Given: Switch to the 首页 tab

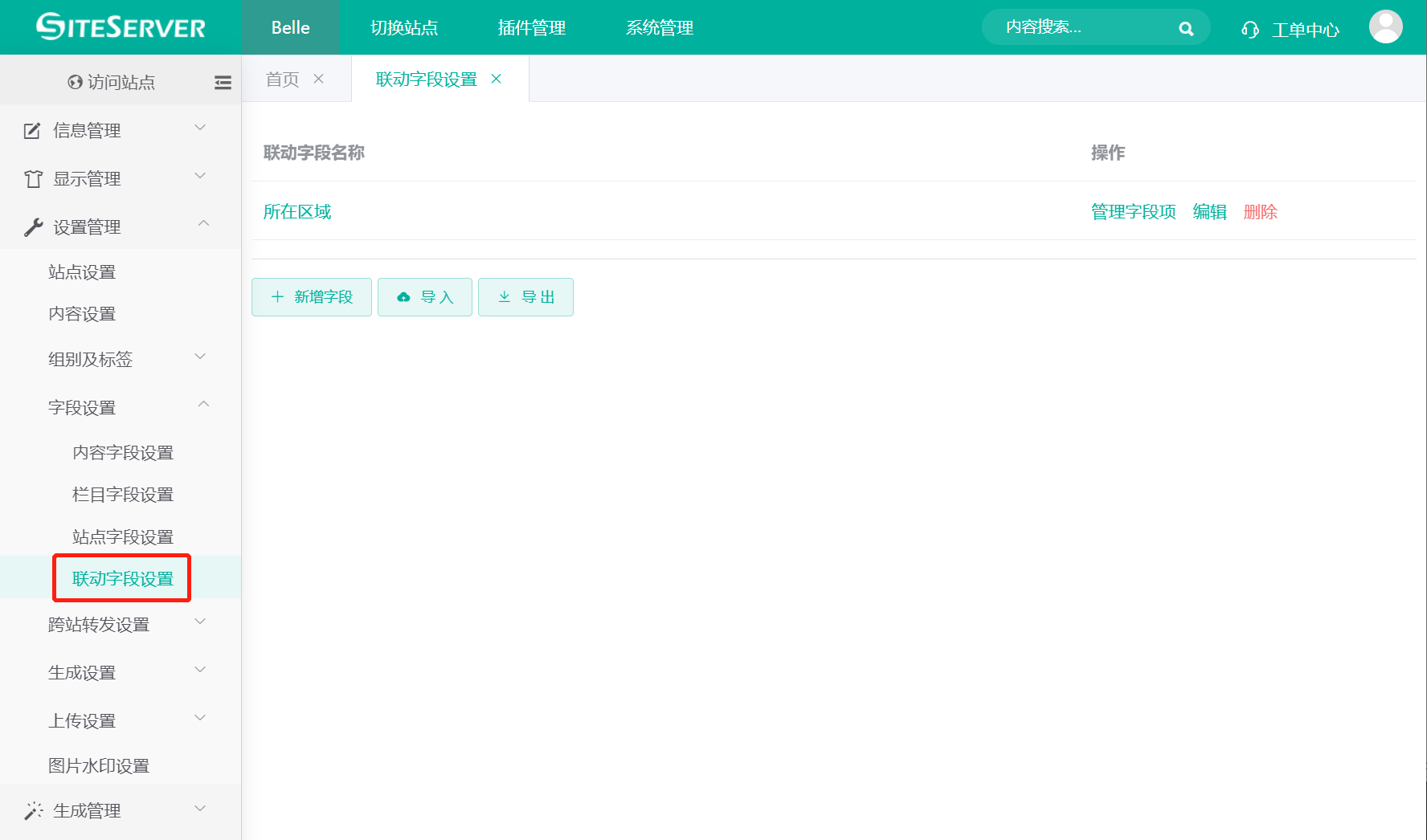Looking at the screenshot, I should click(x=281, y=78).
